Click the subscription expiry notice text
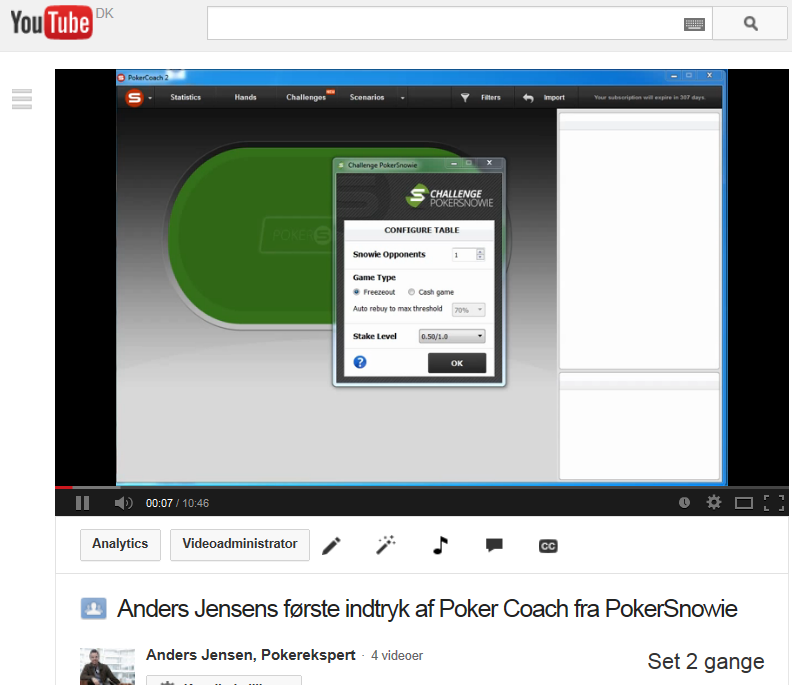The width and height of the screenshot is (792, 685). tap(649, 97)
